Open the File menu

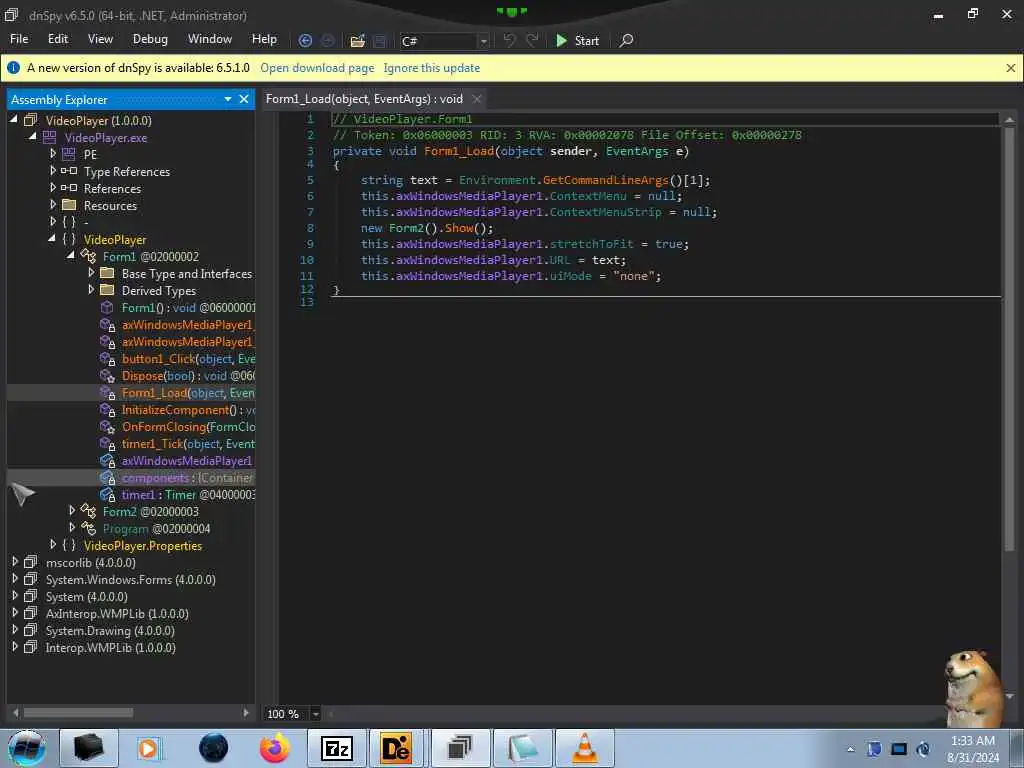tap(19, 39)
